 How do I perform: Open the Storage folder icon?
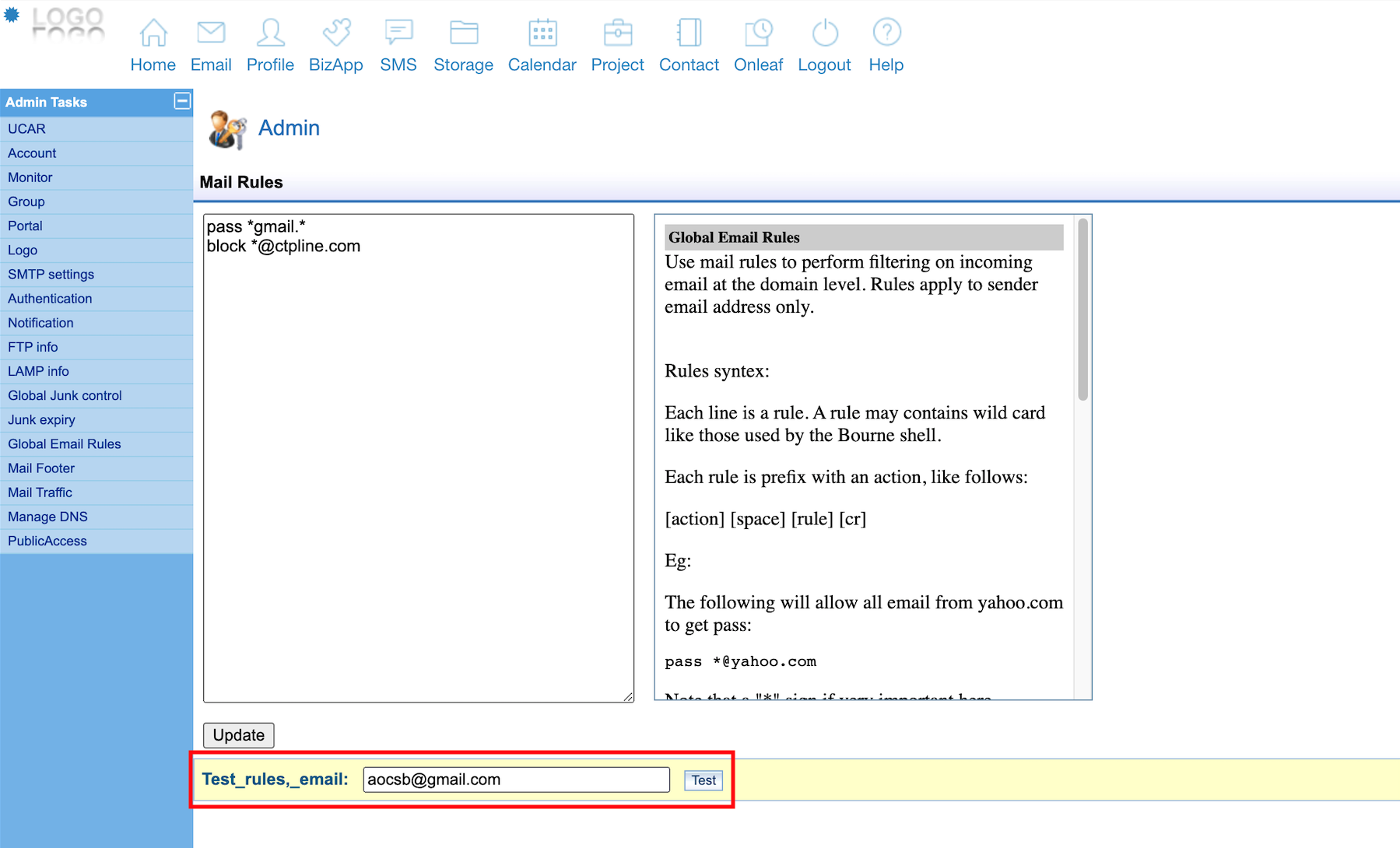(464, 33)
